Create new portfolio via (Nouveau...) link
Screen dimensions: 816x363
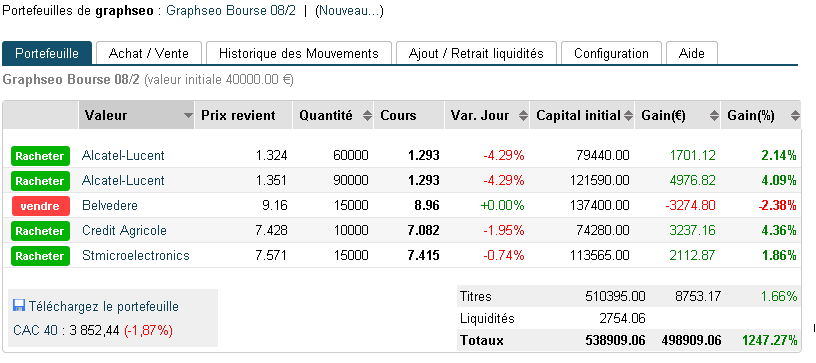click(x=349, y=11)
